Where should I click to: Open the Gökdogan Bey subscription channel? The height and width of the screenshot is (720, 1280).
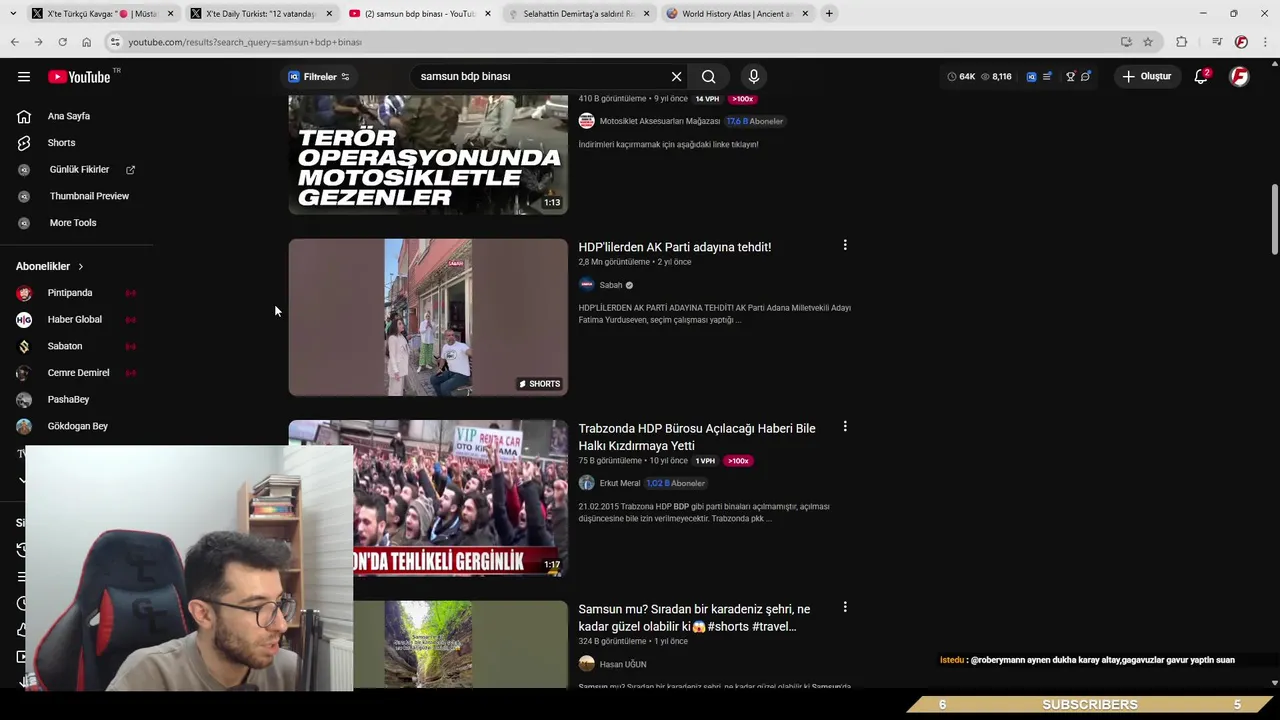(x=77, y=426)
